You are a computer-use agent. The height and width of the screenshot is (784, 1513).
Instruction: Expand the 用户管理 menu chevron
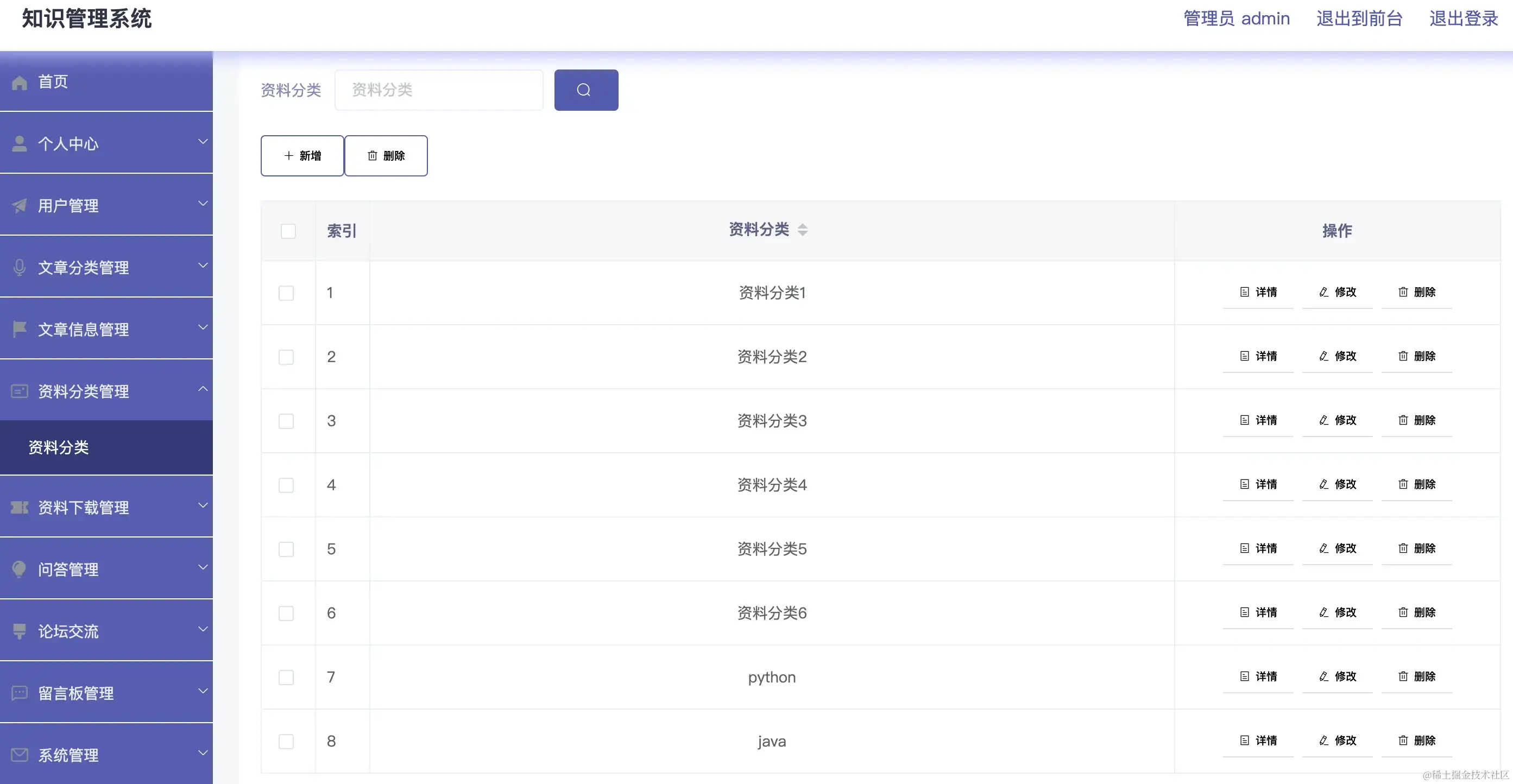point(203,204)
